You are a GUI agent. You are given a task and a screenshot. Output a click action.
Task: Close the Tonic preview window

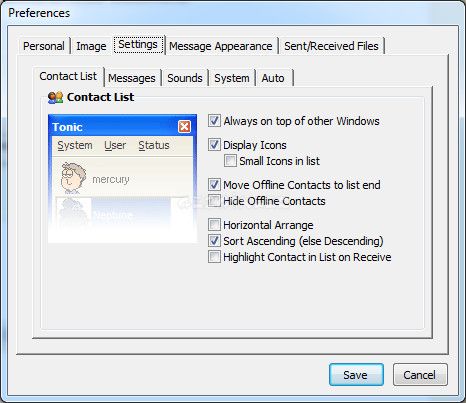[184, 127]
